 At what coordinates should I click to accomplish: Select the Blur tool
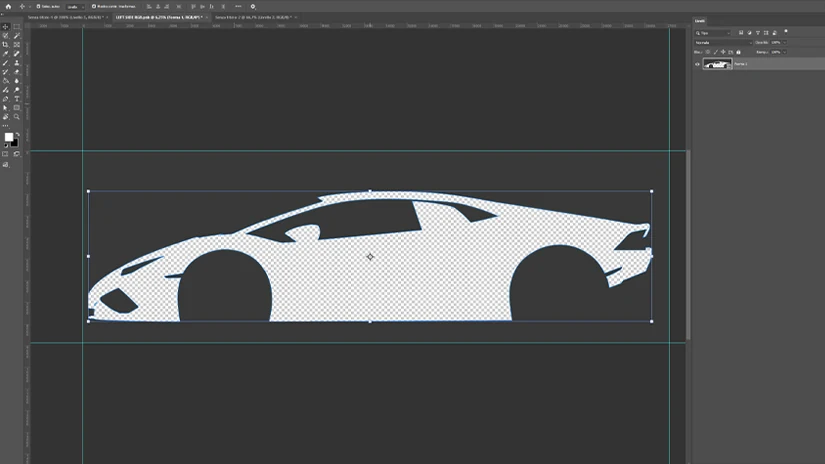[x=17, y=80]
